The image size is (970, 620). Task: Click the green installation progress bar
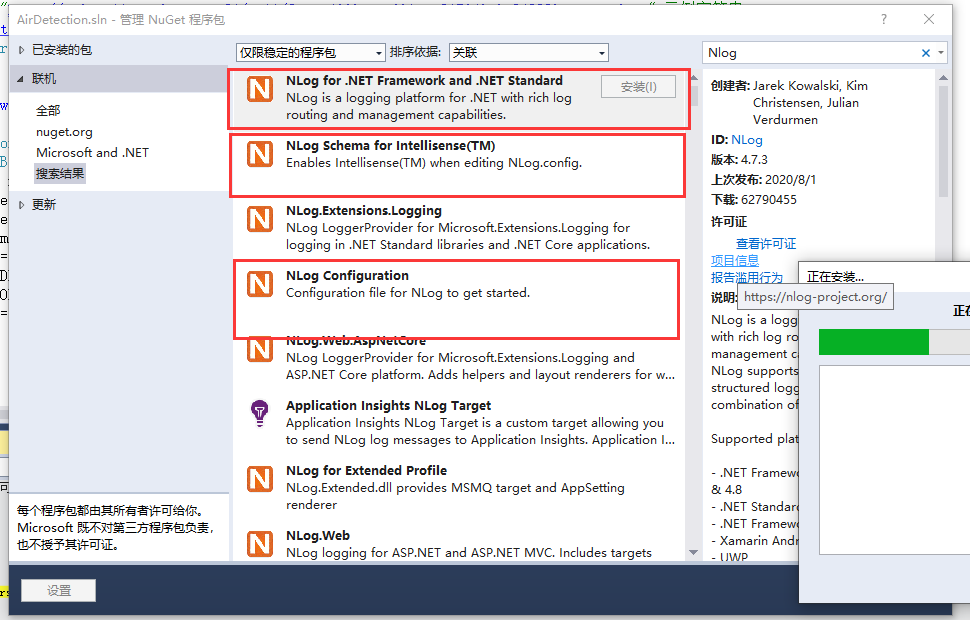(873, 342)
